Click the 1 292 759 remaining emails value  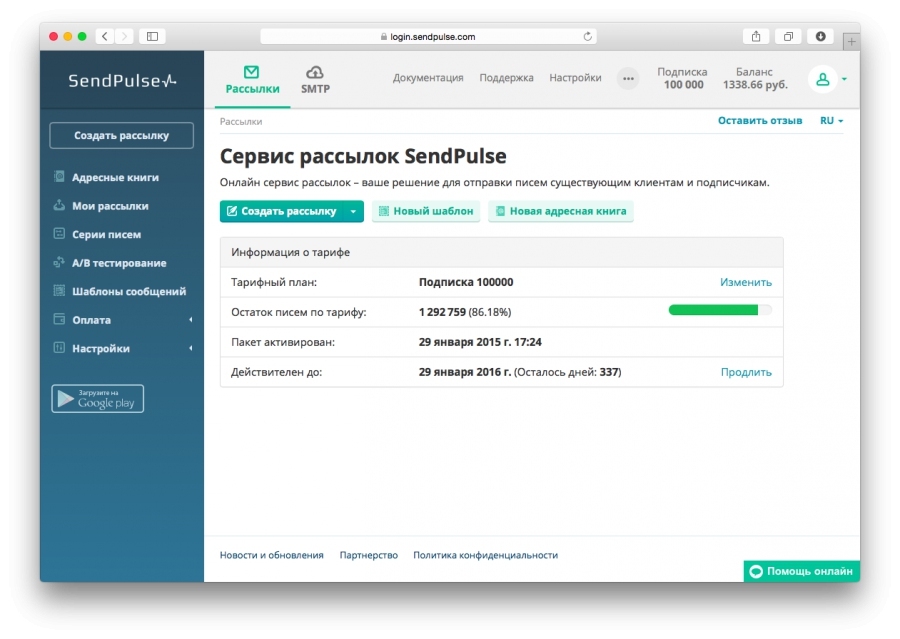click(x=442, y=312)
